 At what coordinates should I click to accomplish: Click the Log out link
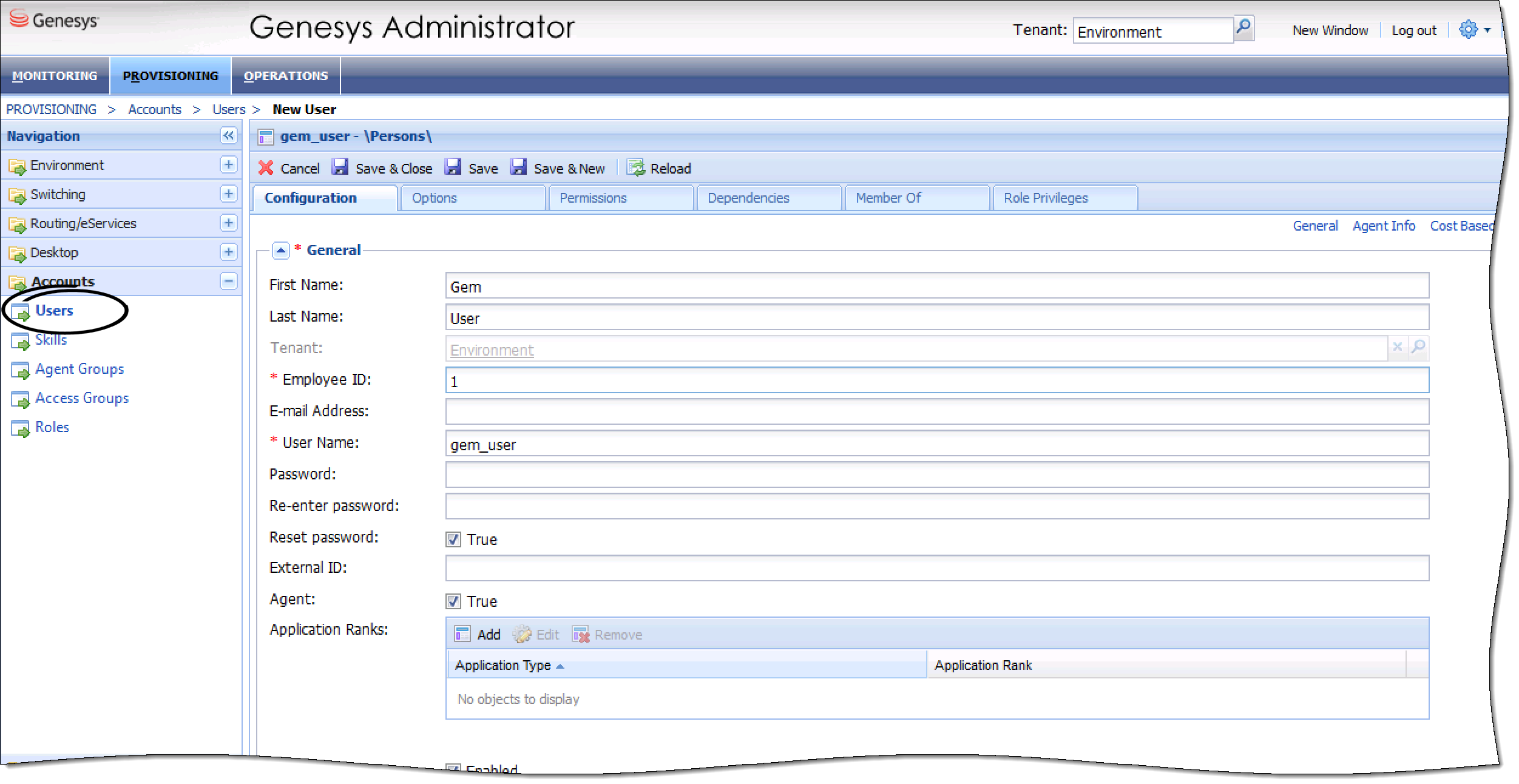pyautogui.click(x=1413, y=30)
